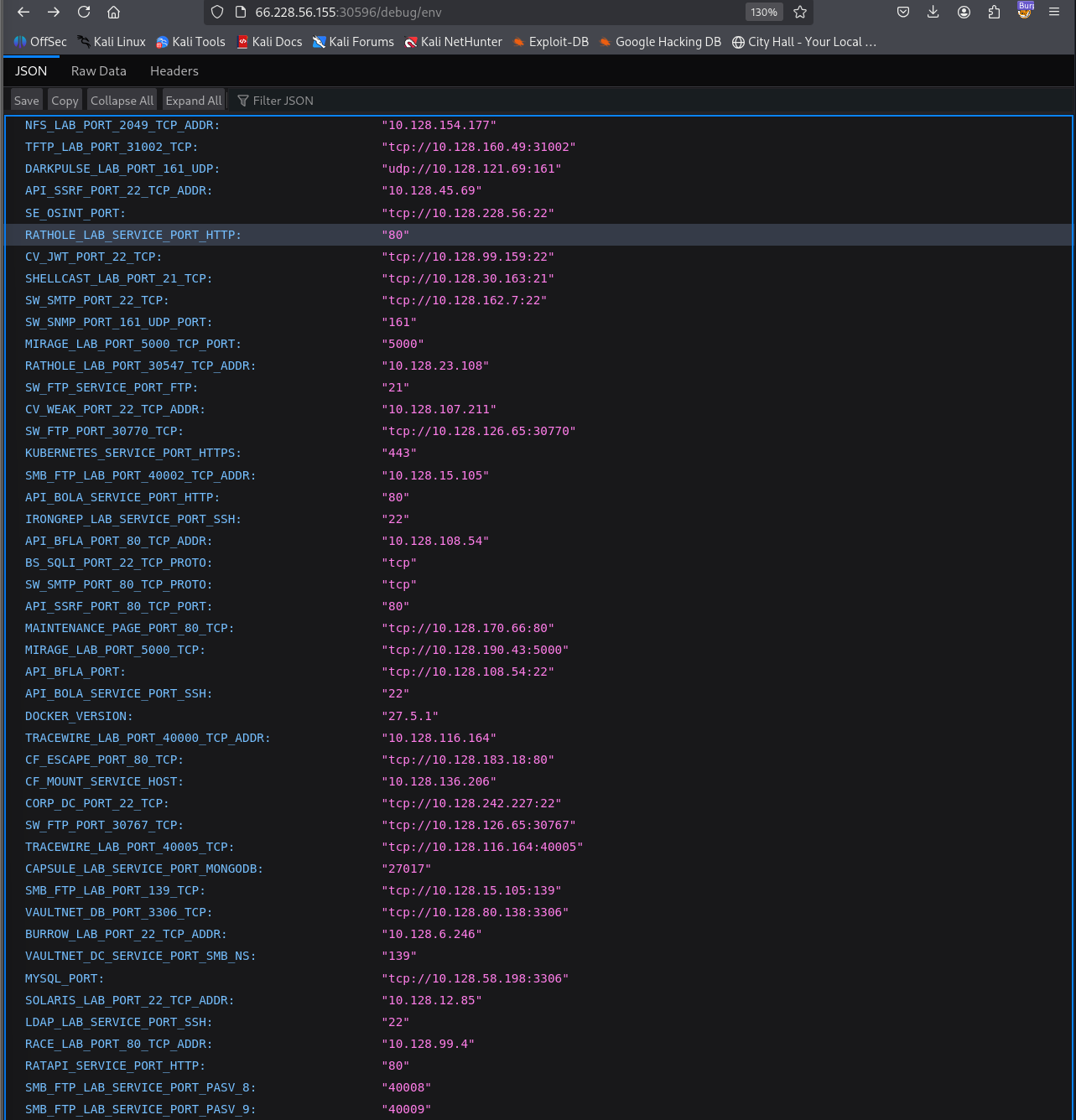
Task: Select the MAINTENANCE_PAGE_PORT_80_TCP key
Action: (x=130, y=628)
